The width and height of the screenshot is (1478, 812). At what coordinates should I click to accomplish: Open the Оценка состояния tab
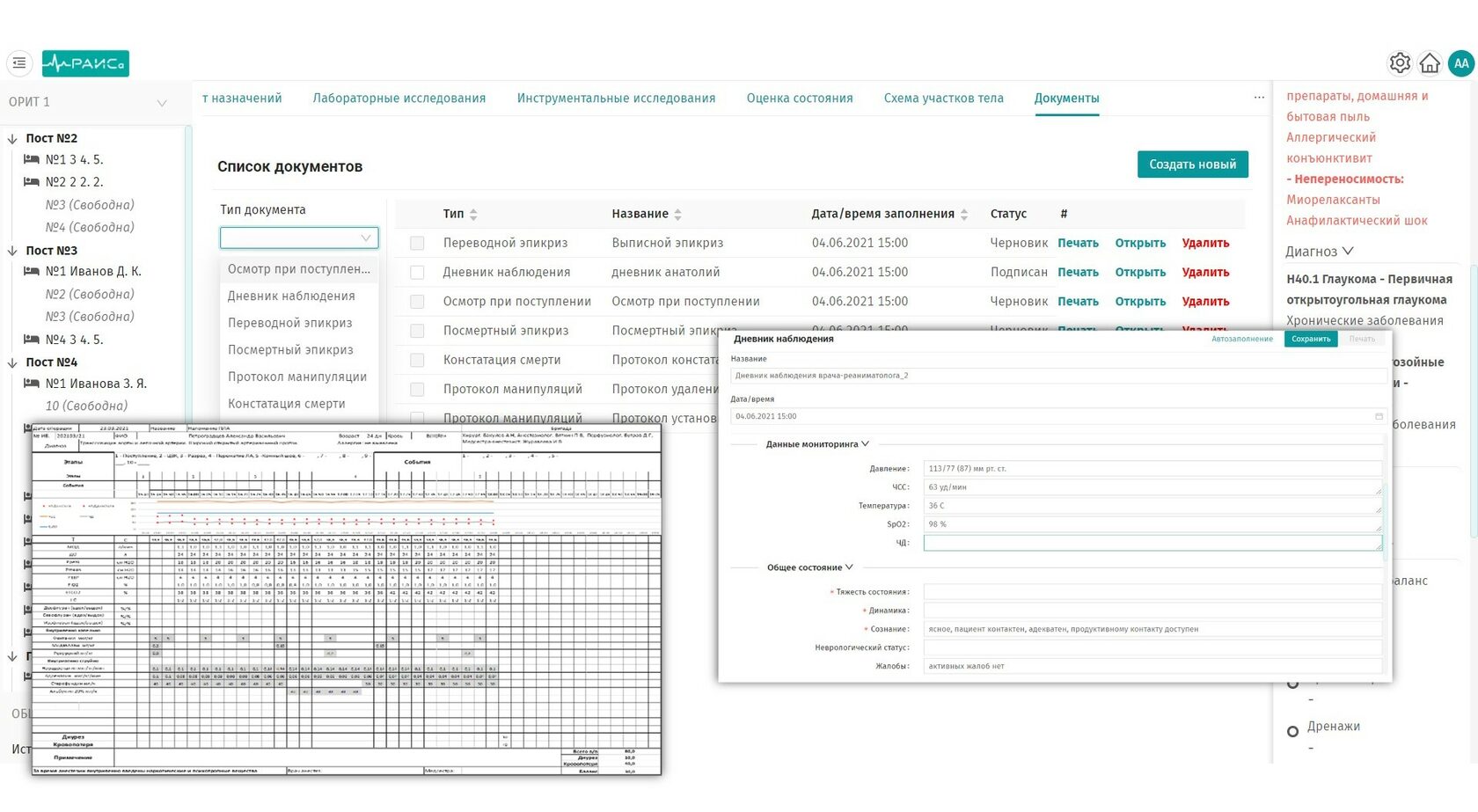coord(800,99)
